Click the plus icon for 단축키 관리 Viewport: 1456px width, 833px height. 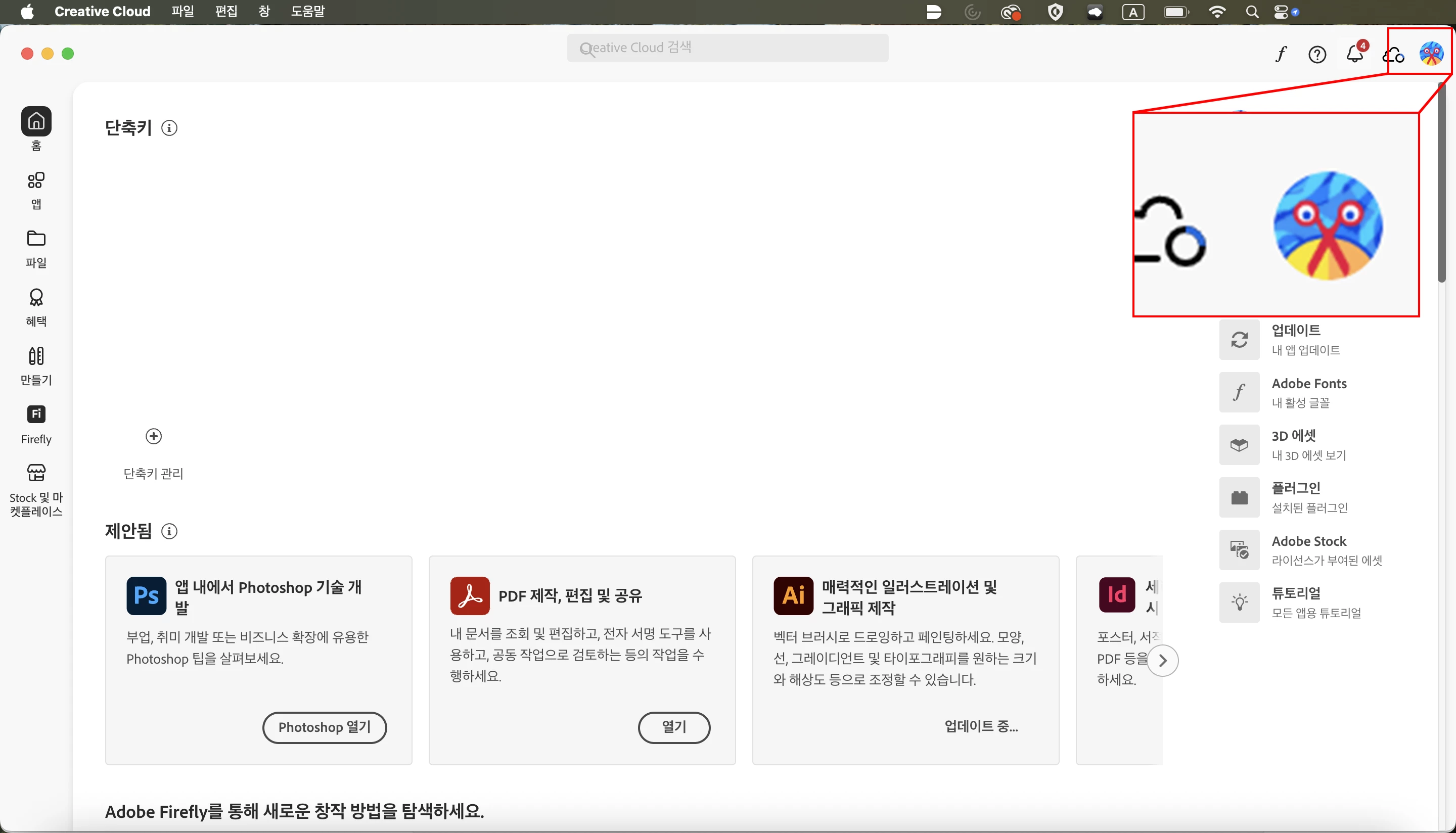[x=153, y=437]
